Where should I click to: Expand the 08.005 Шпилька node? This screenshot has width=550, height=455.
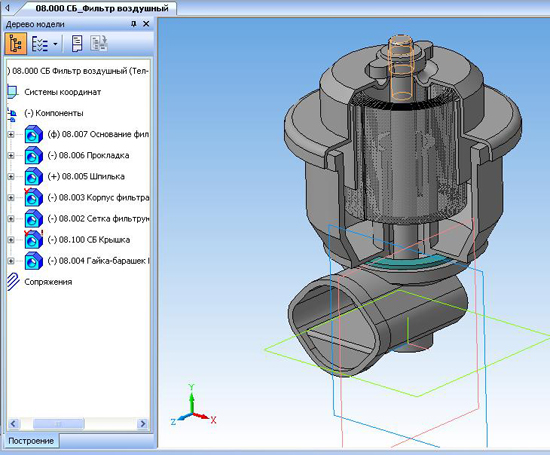coord(11,176)
